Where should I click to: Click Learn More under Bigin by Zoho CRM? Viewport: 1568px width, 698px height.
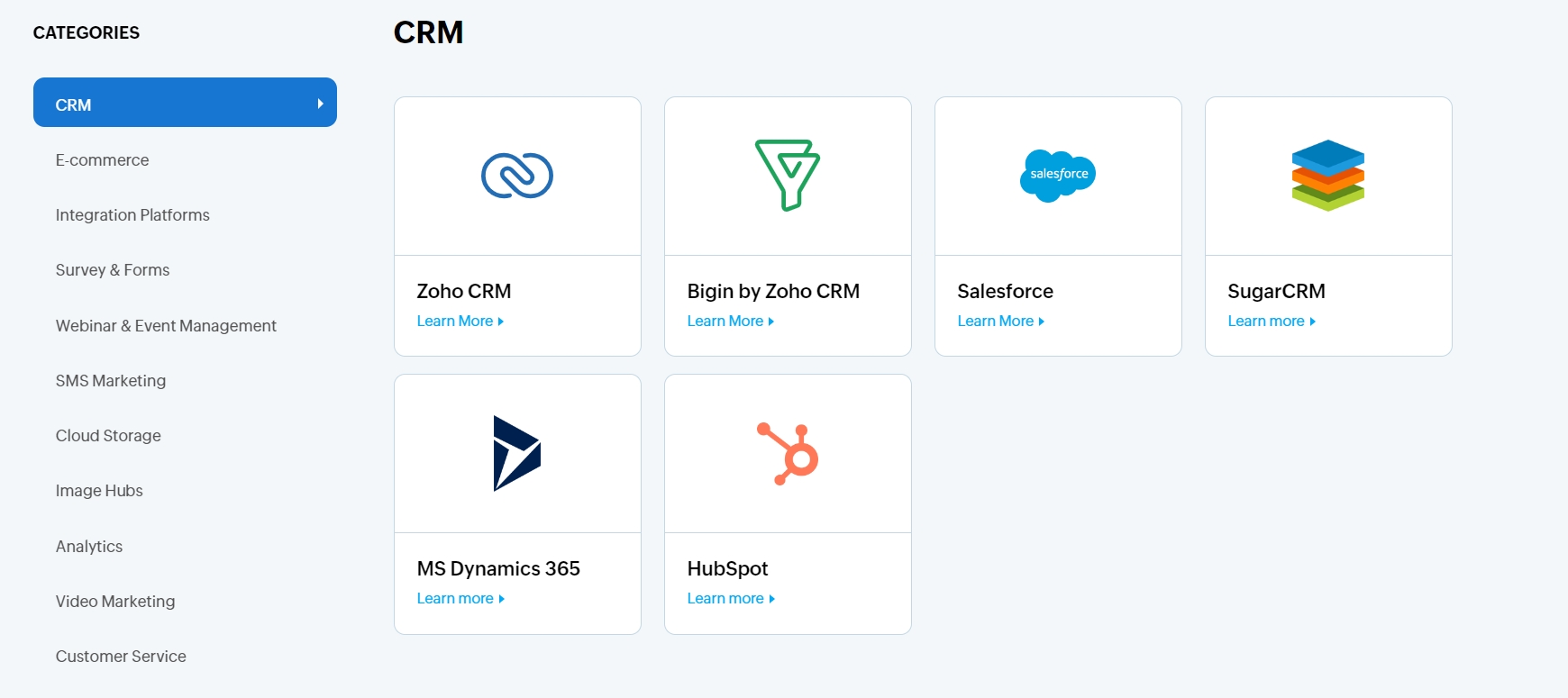click(731, 322)
